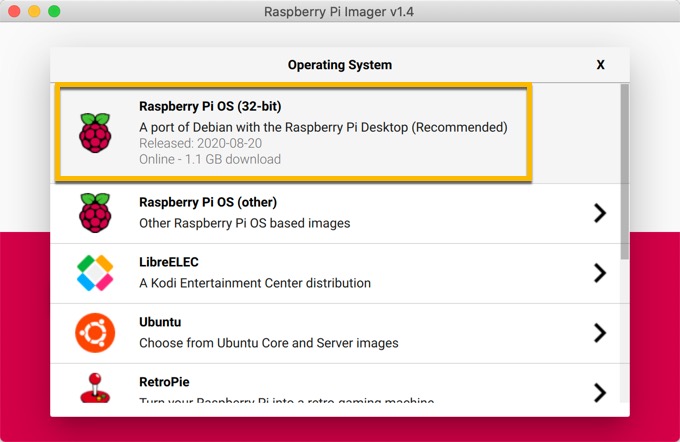The width and height of the screenshot is (680, 442).
Task: Click 'A Kodi Entertainment Center distribution' description
Action: coord(255,283)
